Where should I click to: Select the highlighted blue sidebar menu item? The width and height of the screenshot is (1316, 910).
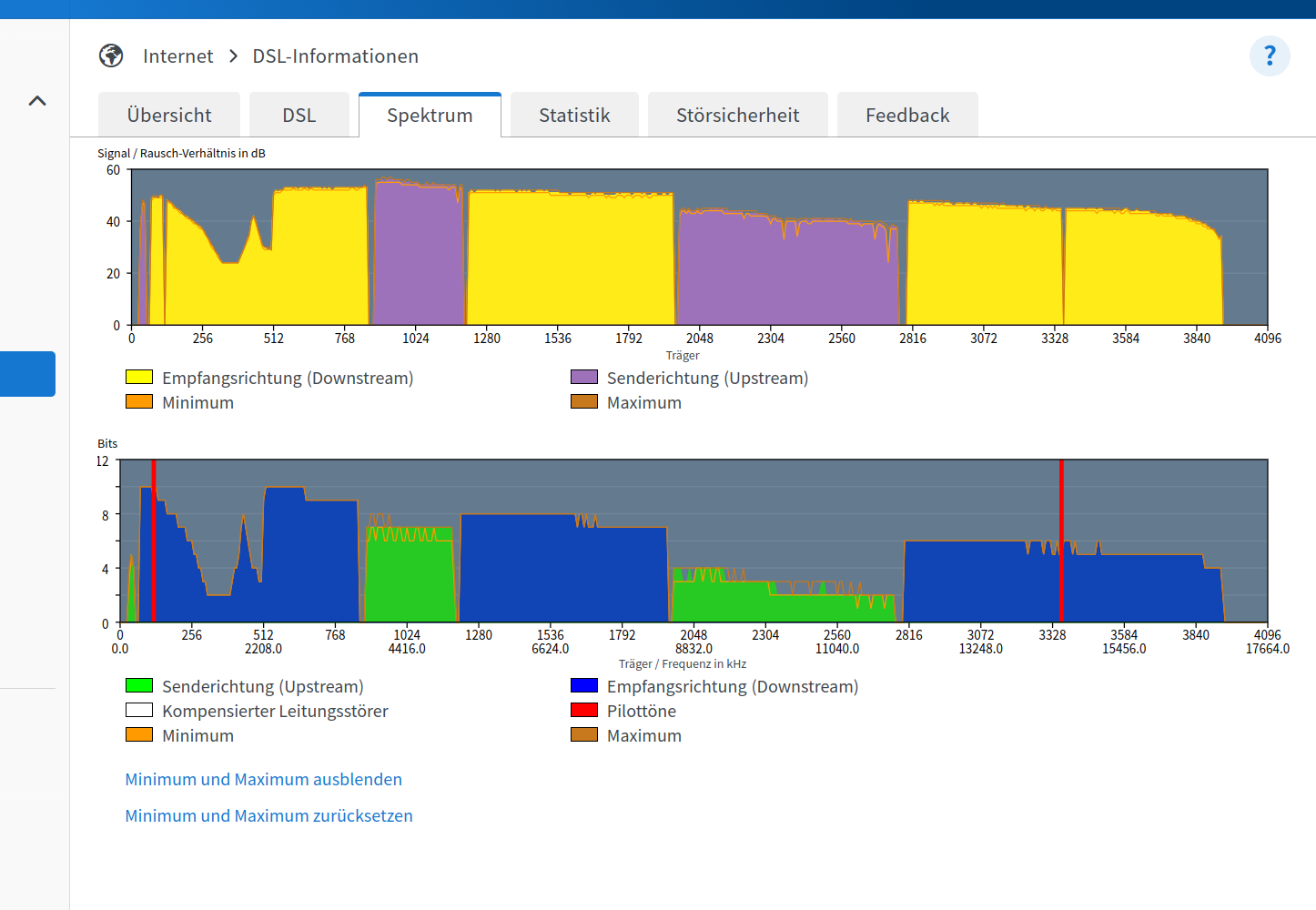[27, 374]
